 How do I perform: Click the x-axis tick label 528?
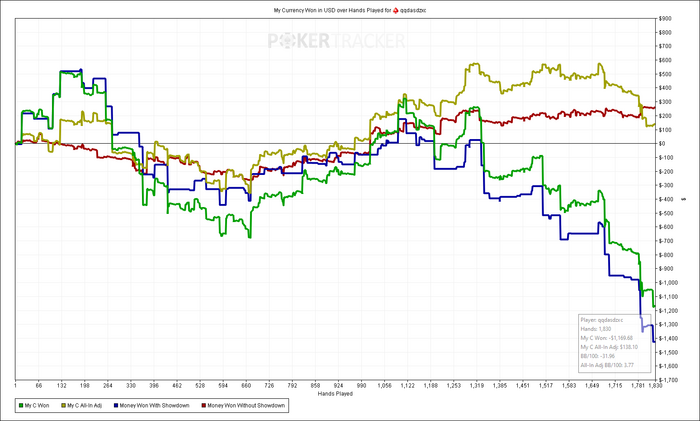tap(200, 386)
